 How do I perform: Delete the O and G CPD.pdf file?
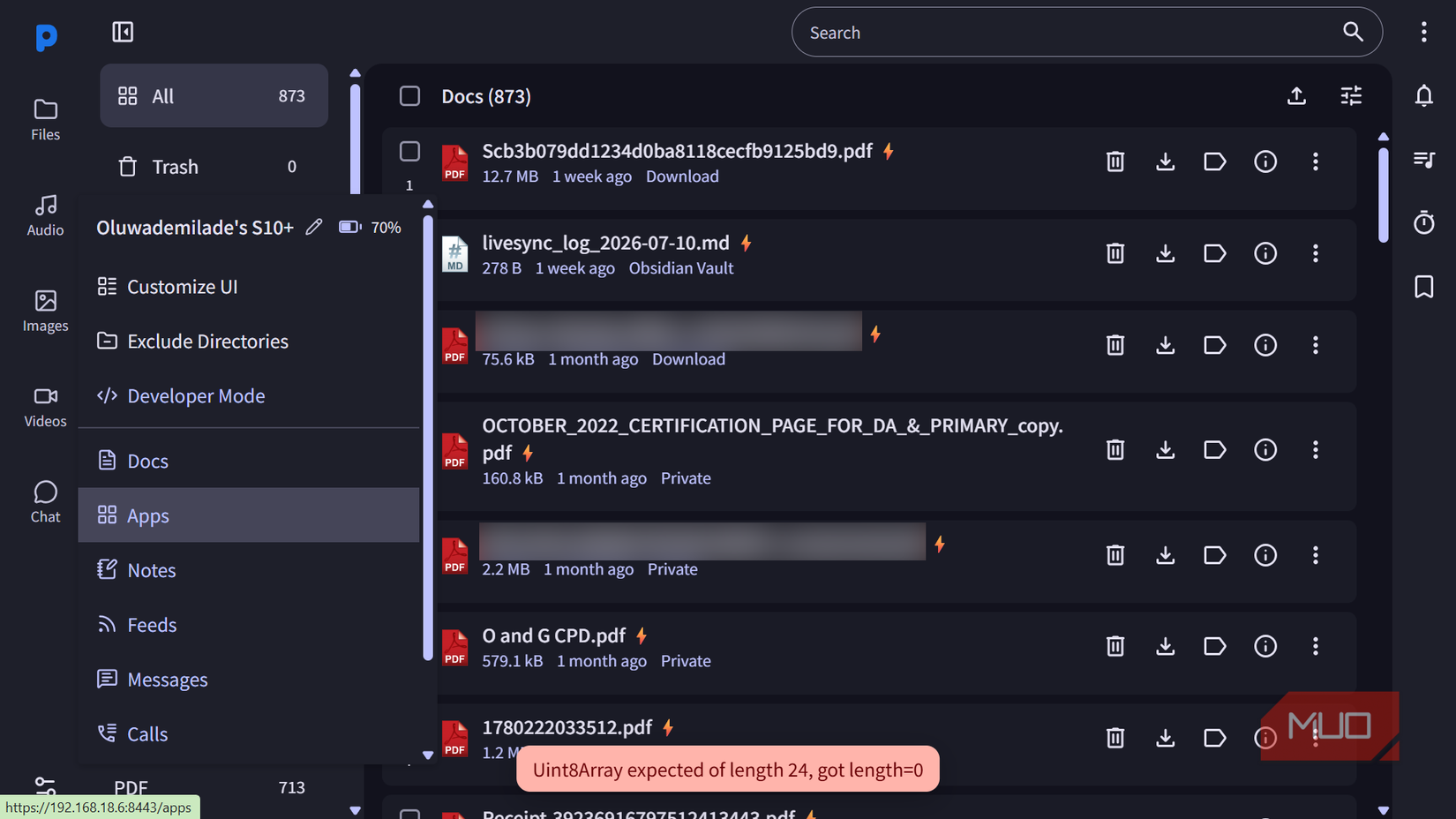tap(1115, 646)
